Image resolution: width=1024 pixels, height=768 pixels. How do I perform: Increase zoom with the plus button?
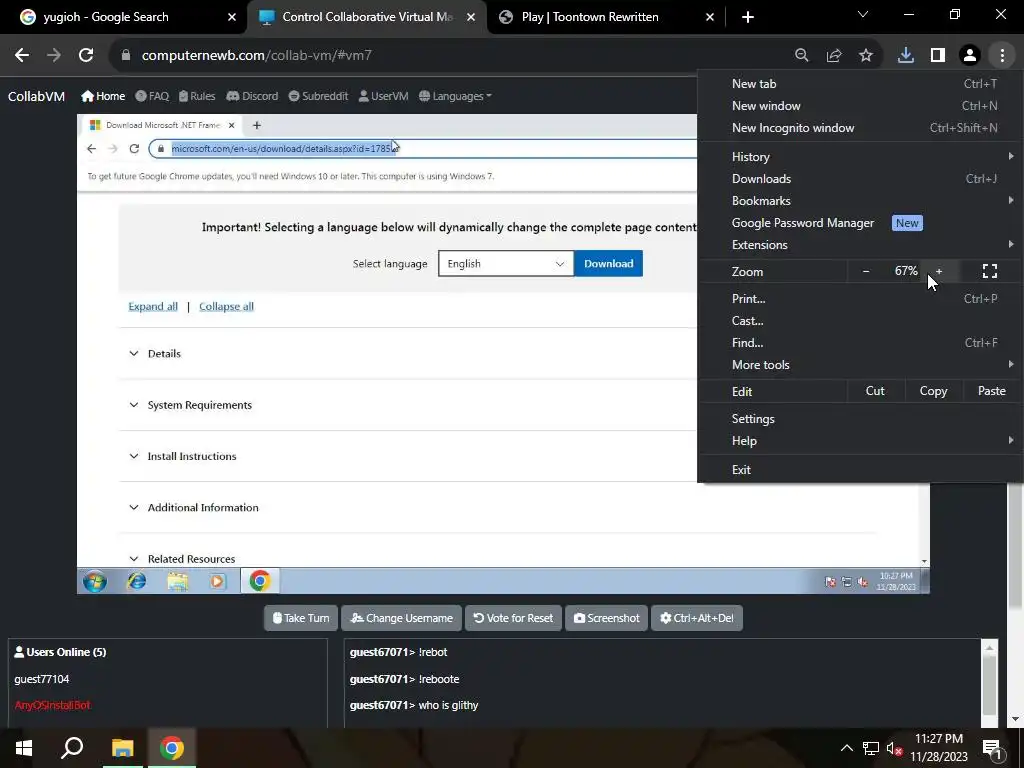(939, 271)
